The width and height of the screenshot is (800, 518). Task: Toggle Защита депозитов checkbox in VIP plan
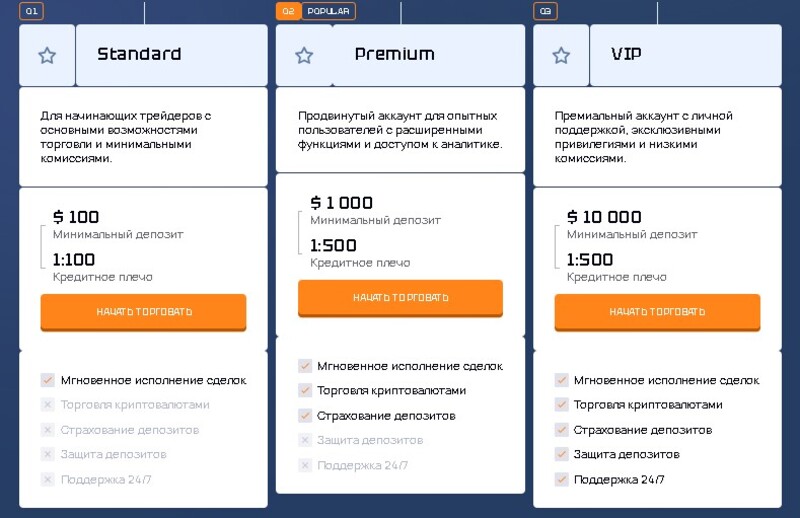coord(561,454)
